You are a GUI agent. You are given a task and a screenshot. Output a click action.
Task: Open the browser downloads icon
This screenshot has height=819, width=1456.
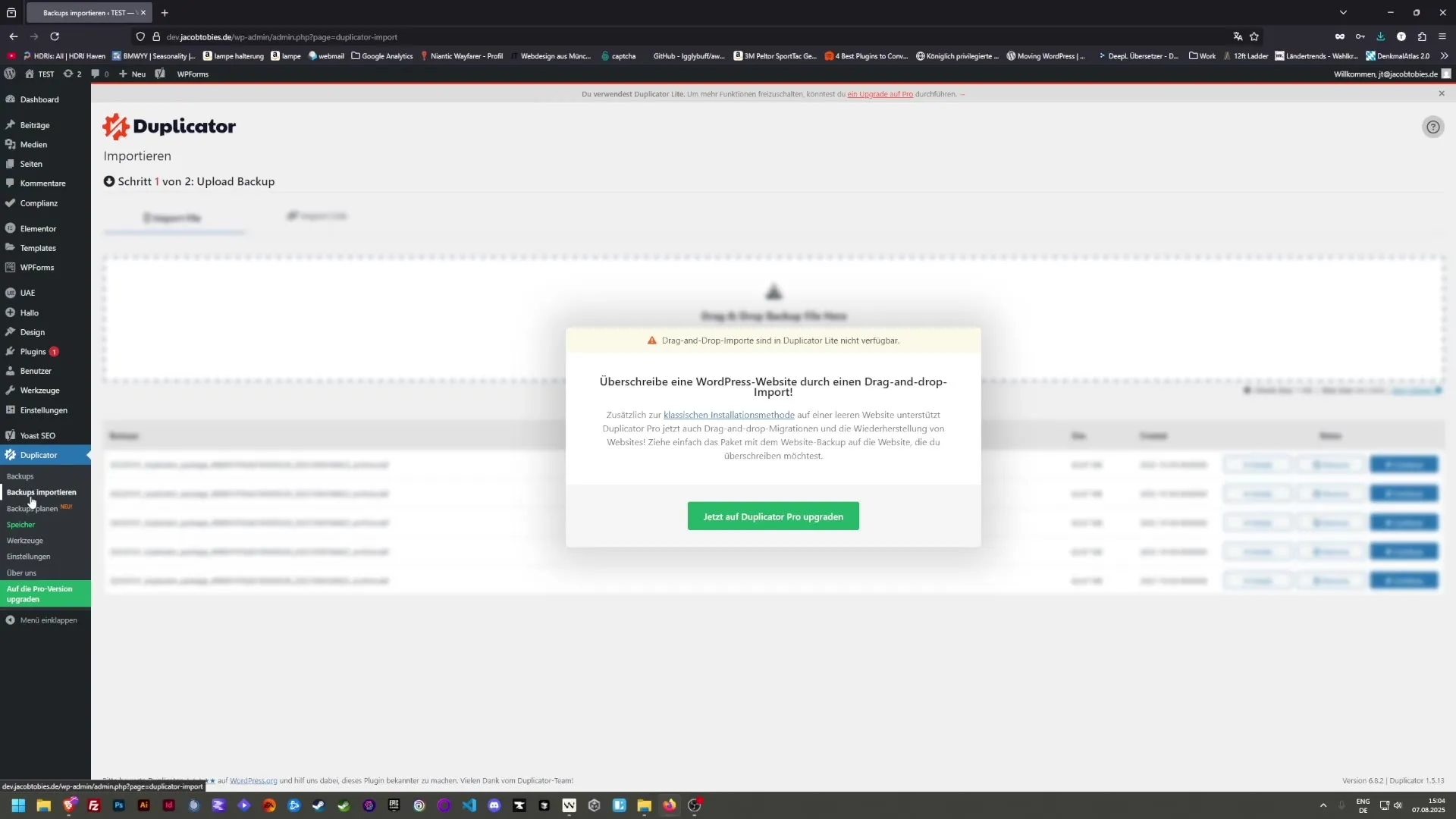tap(1382, 36)
